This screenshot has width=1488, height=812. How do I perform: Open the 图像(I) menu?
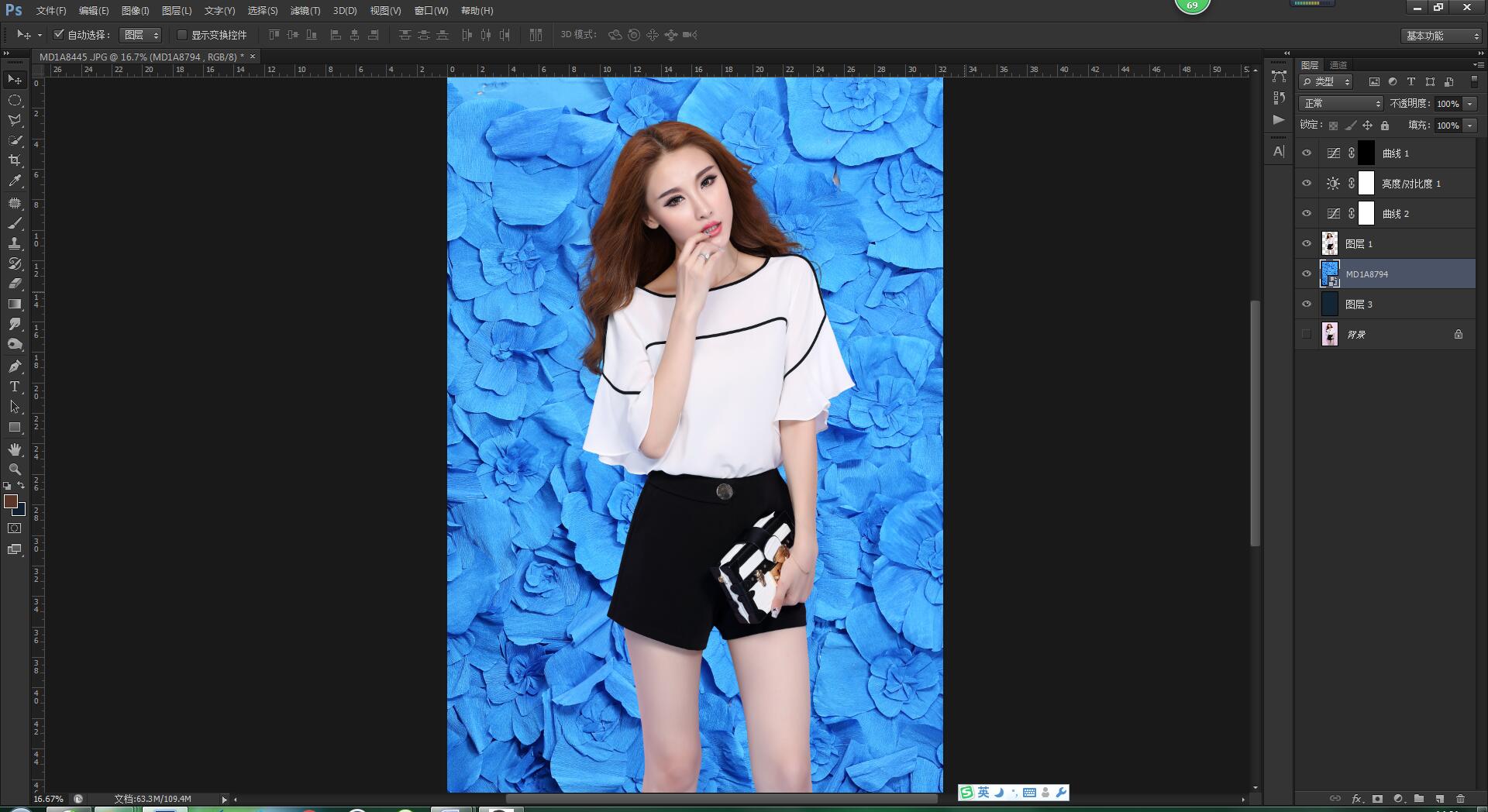click(135, 11)
